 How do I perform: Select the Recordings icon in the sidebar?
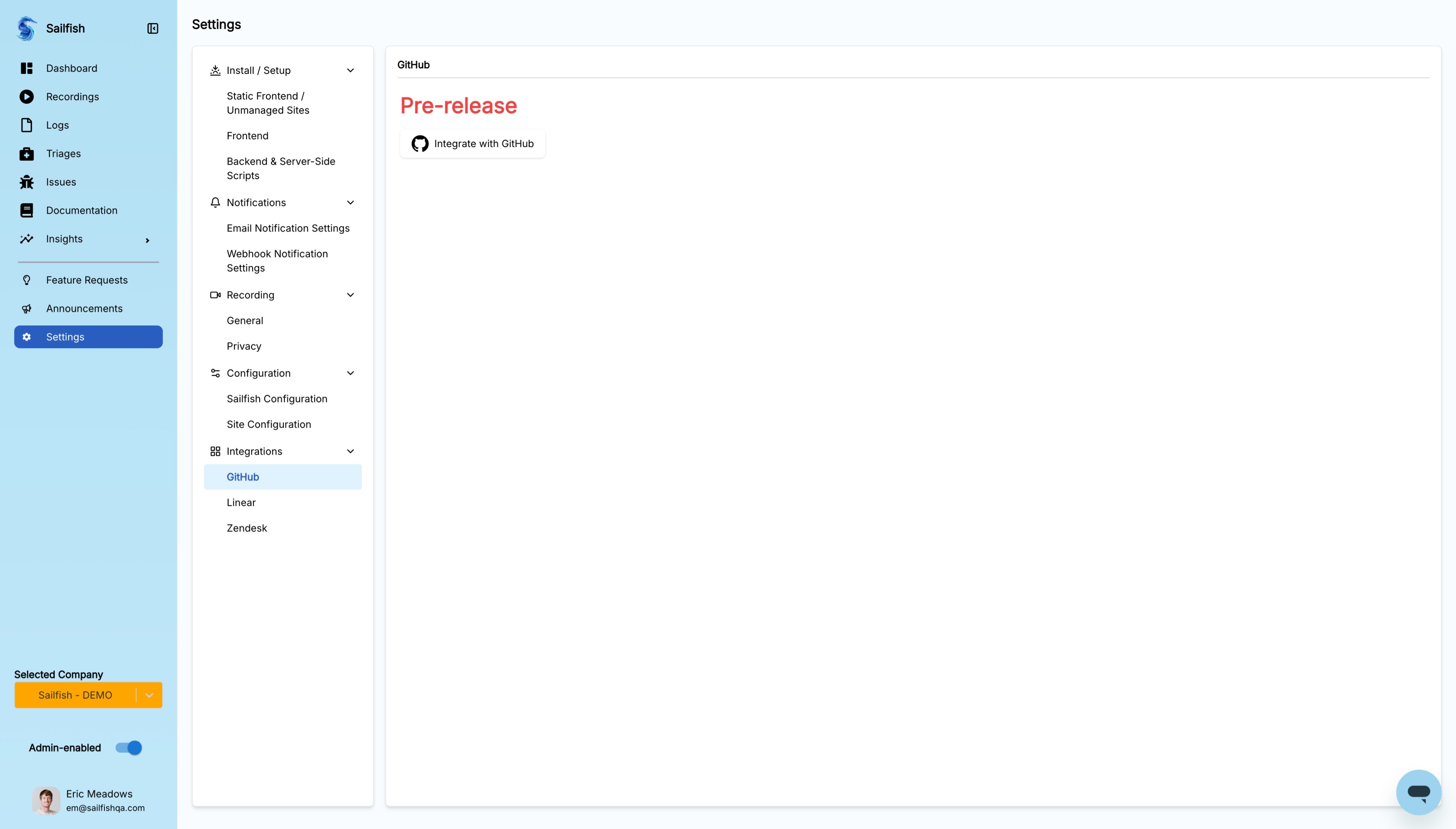27,96
